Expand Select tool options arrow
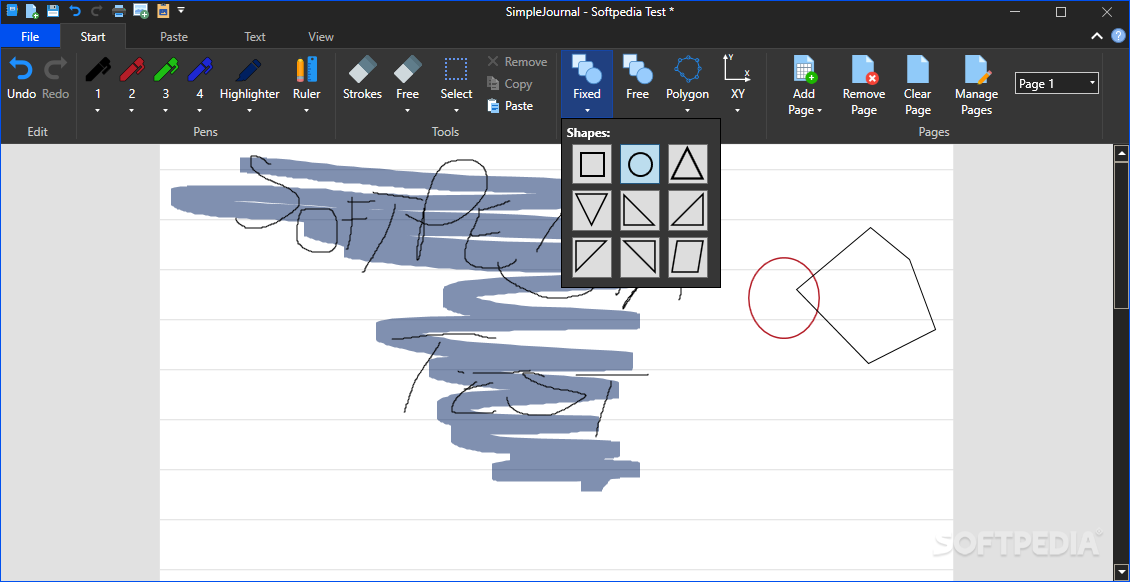The image size is (1130, 582). (x=456, y=110)
